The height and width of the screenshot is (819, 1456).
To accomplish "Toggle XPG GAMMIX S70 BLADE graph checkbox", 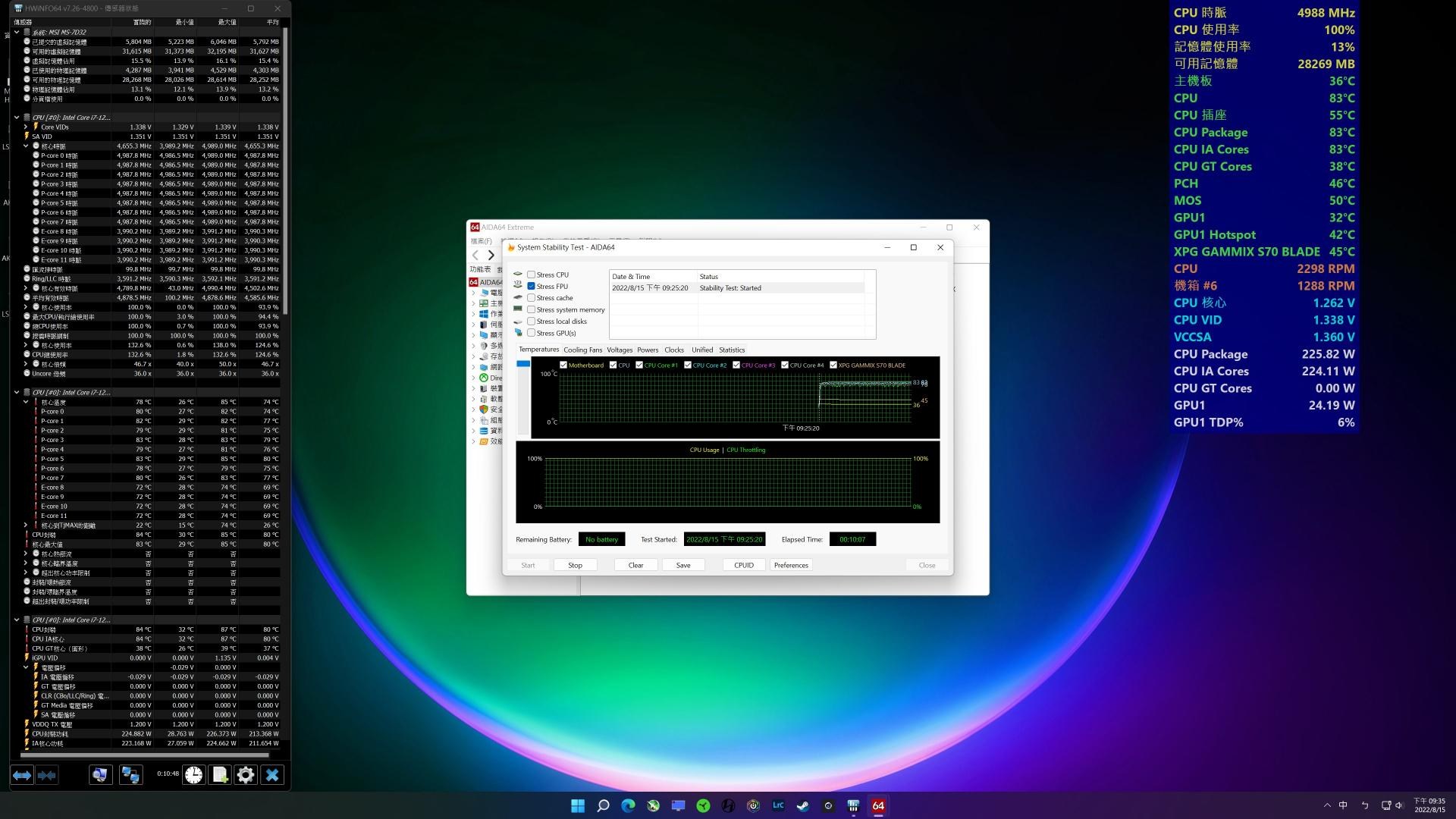I will [x=833, y=365].
